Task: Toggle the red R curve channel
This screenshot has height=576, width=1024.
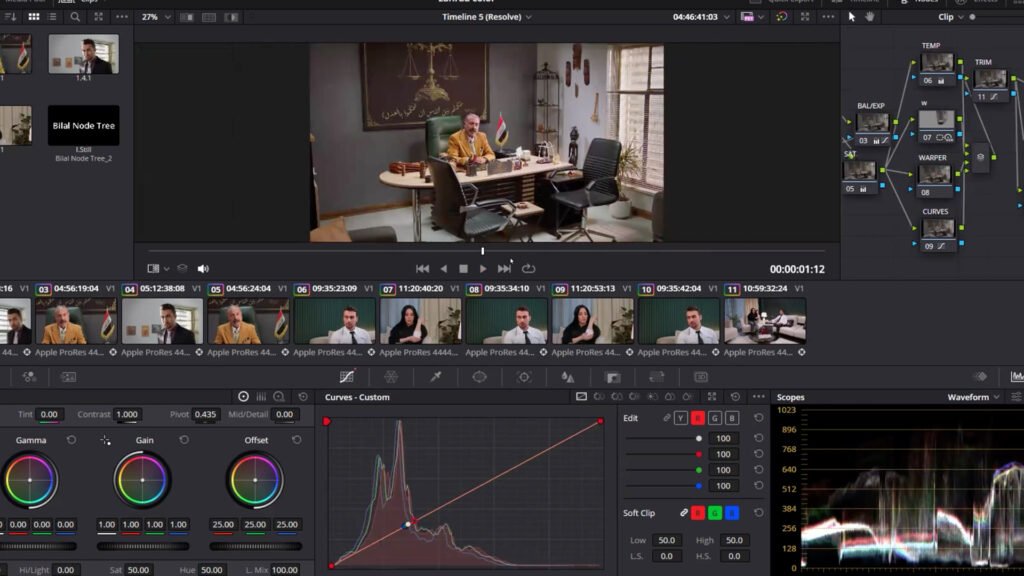Action: click(x=697, y=418)
